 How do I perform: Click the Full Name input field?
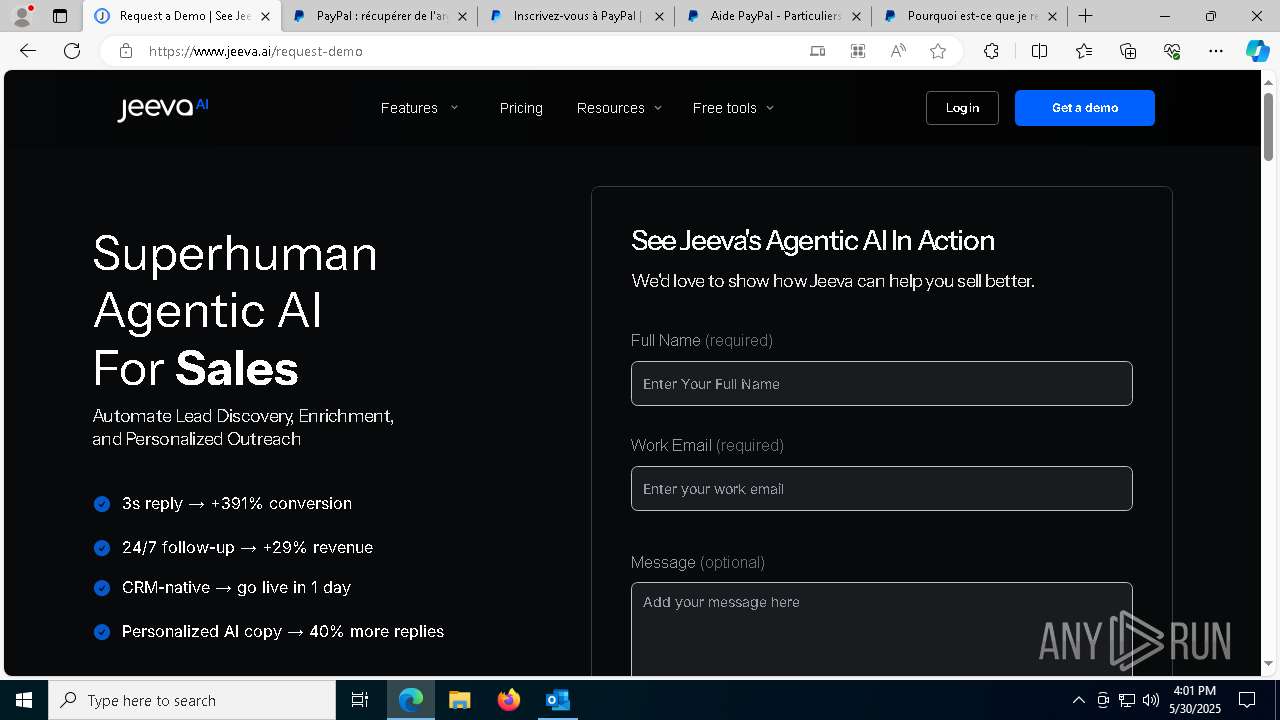[882, 383]
